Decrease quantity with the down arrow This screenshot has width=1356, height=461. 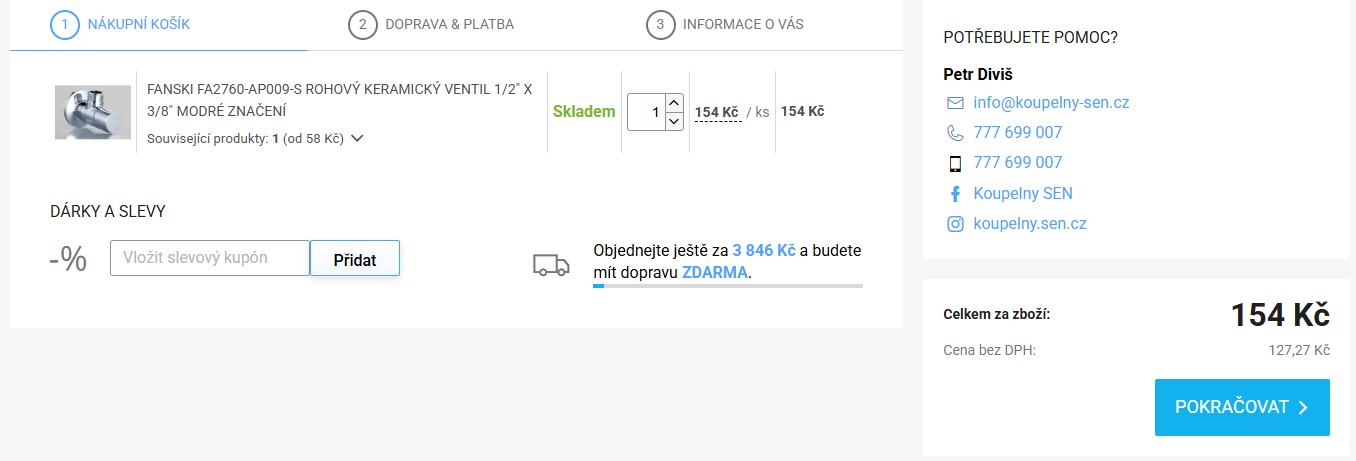tap(674, 121)
